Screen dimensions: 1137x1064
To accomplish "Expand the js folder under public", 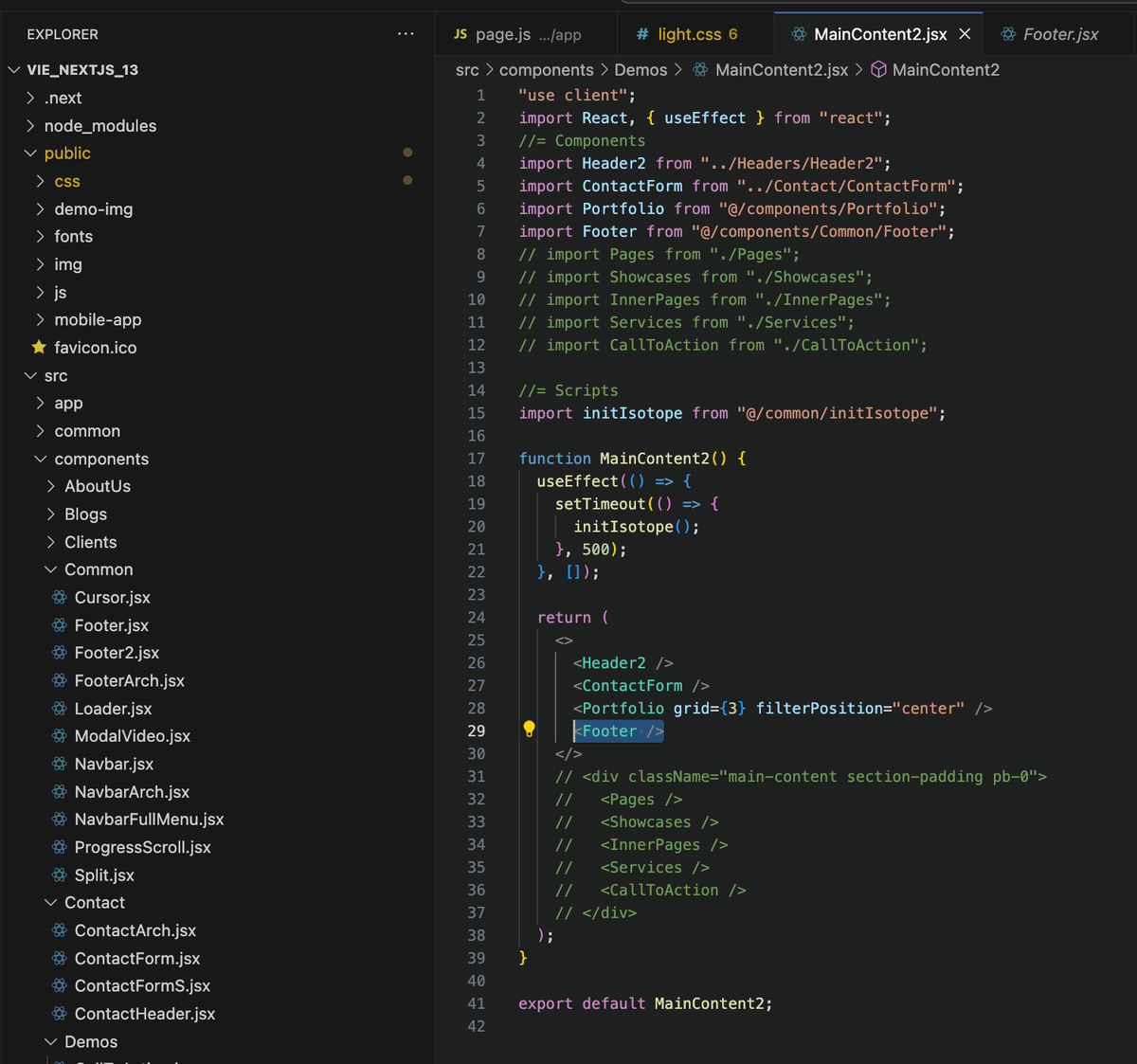I will (41, 293).
